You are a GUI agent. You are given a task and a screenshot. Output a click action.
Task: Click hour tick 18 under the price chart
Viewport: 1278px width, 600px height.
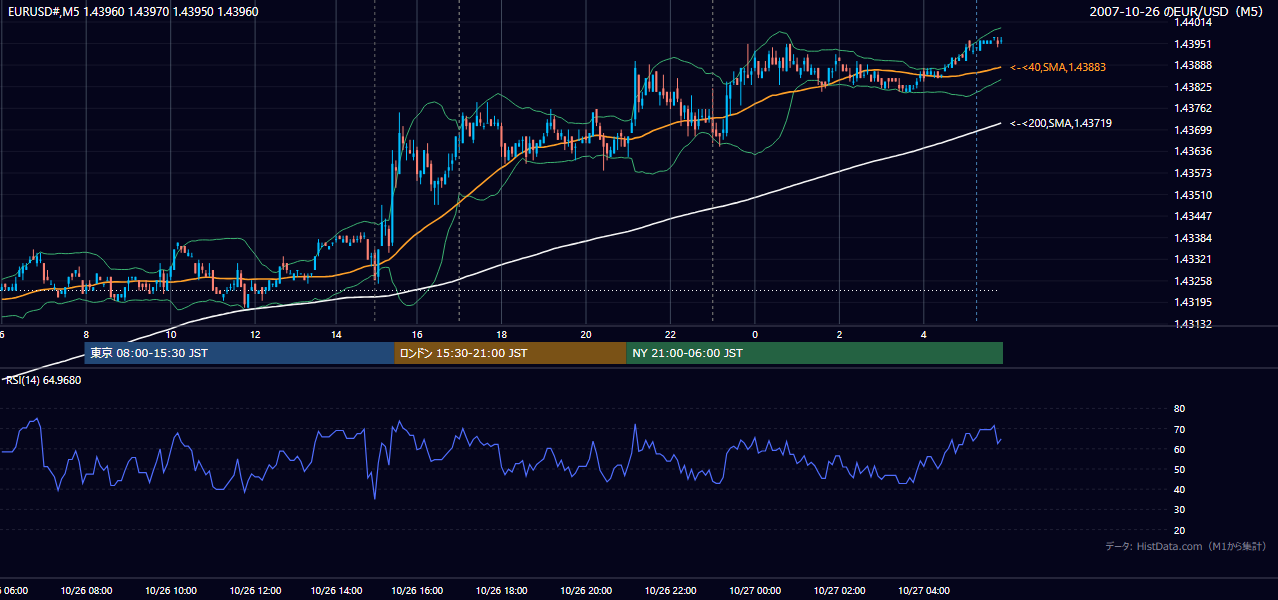click(x=502, y=334)
